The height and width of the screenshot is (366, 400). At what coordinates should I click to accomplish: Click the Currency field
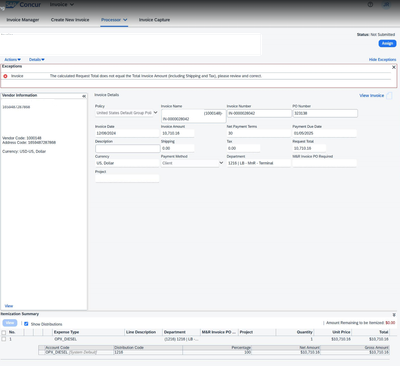pos(127,163)
